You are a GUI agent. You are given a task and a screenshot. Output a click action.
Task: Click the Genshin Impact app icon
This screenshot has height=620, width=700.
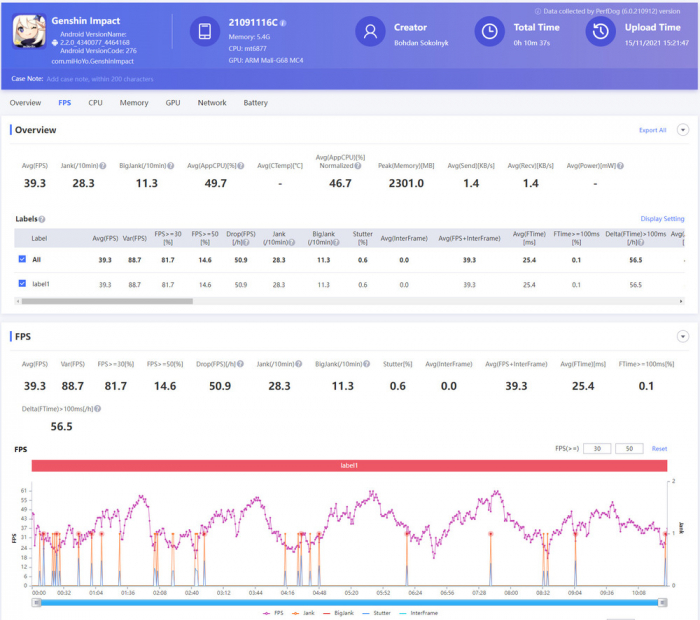(x=29, y=33)
